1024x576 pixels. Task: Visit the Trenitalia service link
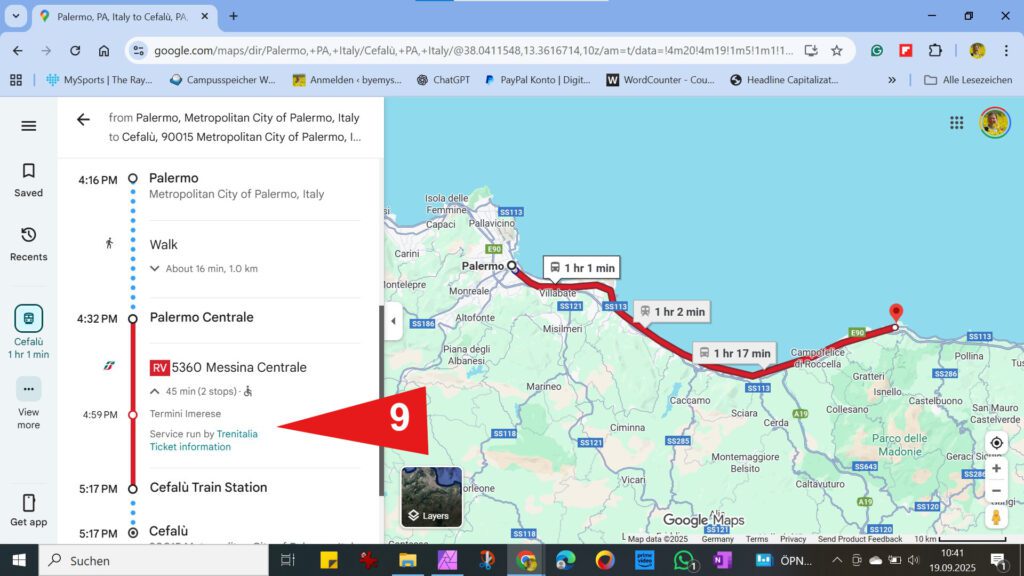pos(237,434)
